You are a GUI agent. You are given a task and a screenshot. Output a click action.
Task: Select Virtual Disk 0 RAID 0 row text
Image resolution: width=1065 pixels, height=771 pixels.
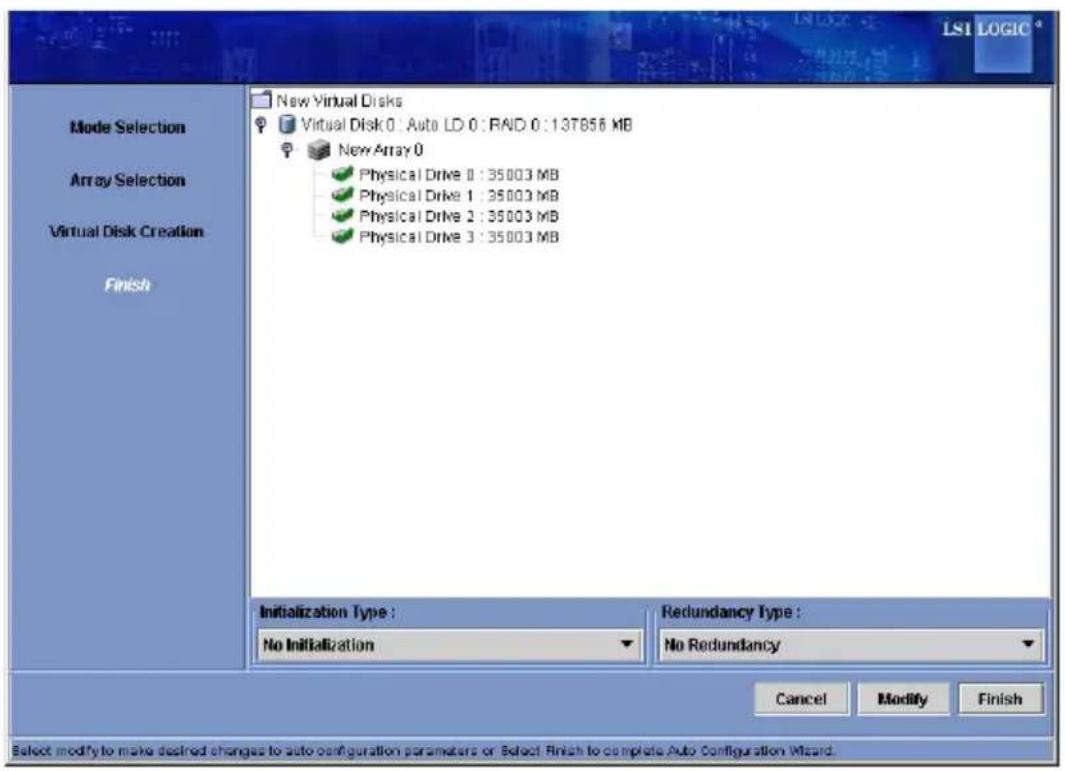click(467, 125)
